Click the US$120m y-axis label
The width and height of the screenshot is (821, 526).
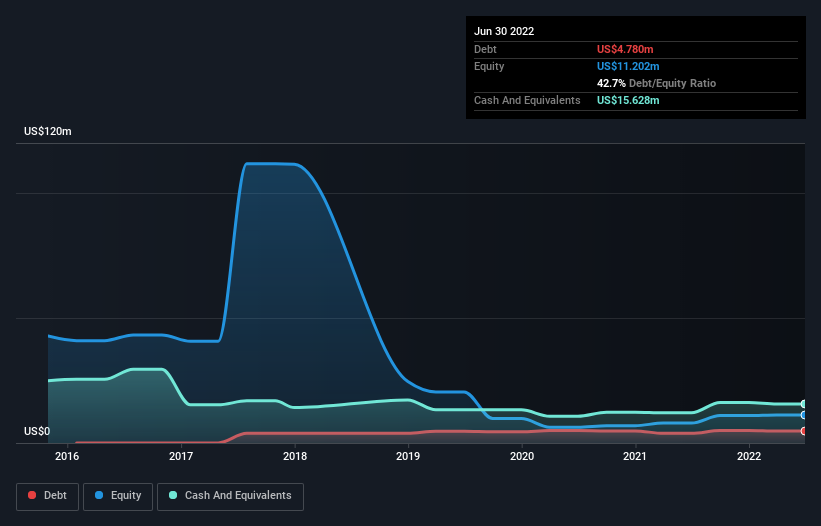click(x=48, y=131)
